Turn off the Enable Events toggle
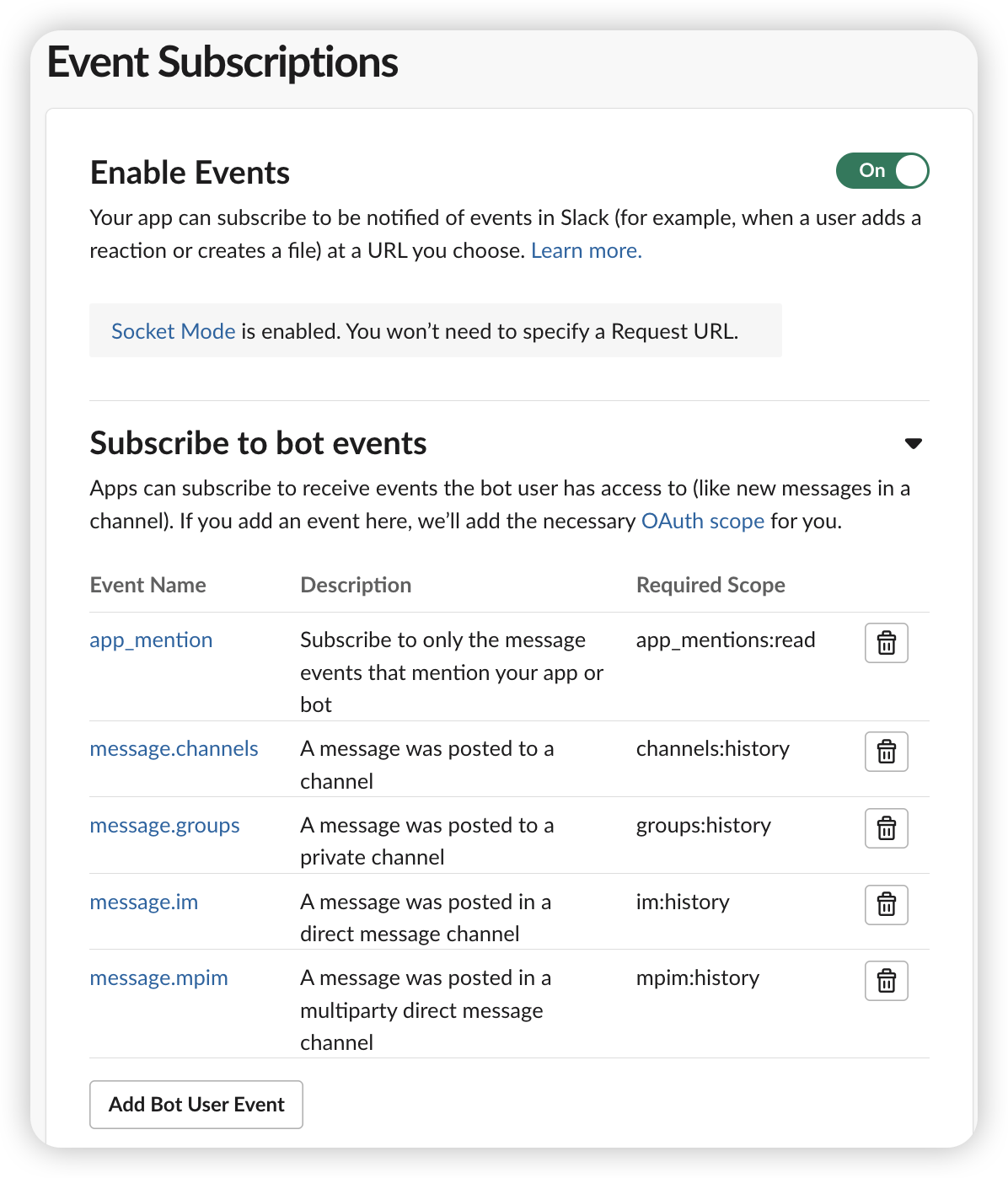The height and width of the screenshot is (1178, 1008). coord(882,170)
